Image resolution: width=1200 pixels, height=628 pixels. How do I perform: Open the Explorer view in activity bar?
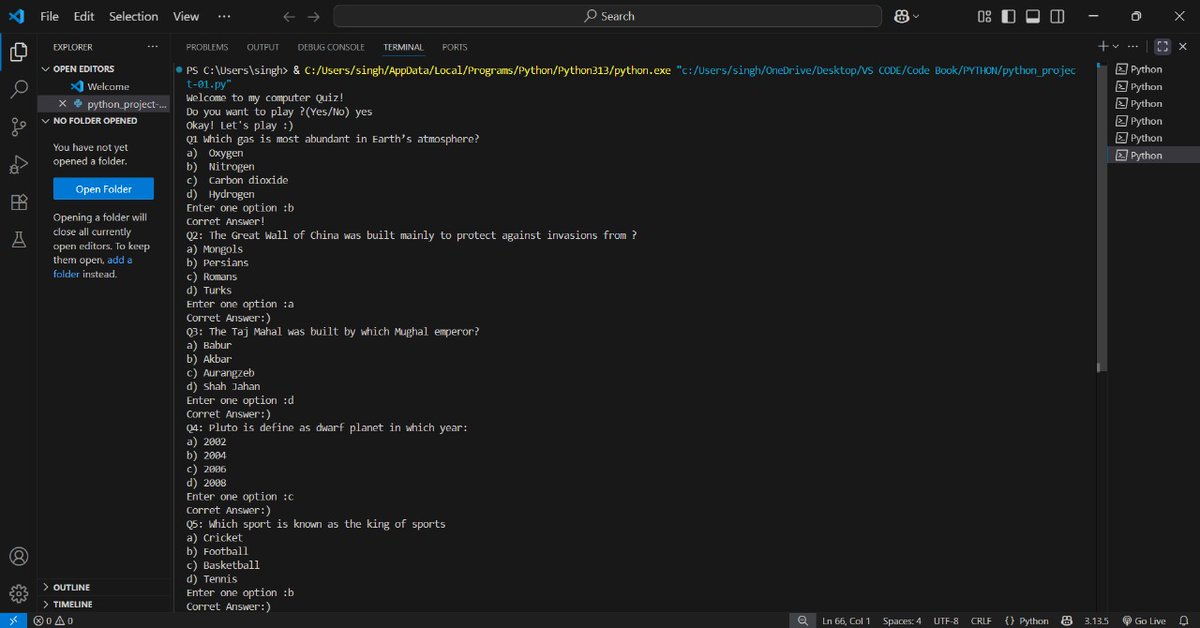[x=18, y=52]
